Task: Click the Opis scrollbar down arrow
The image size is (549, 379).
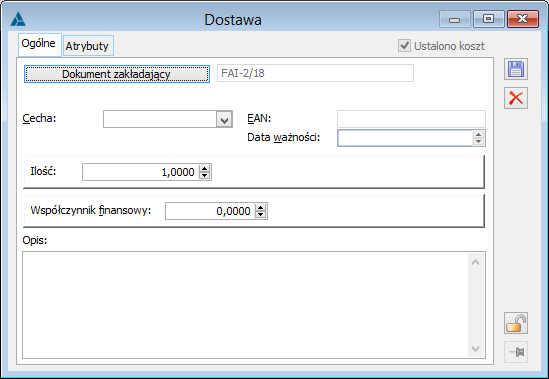Action: [475, 349]
